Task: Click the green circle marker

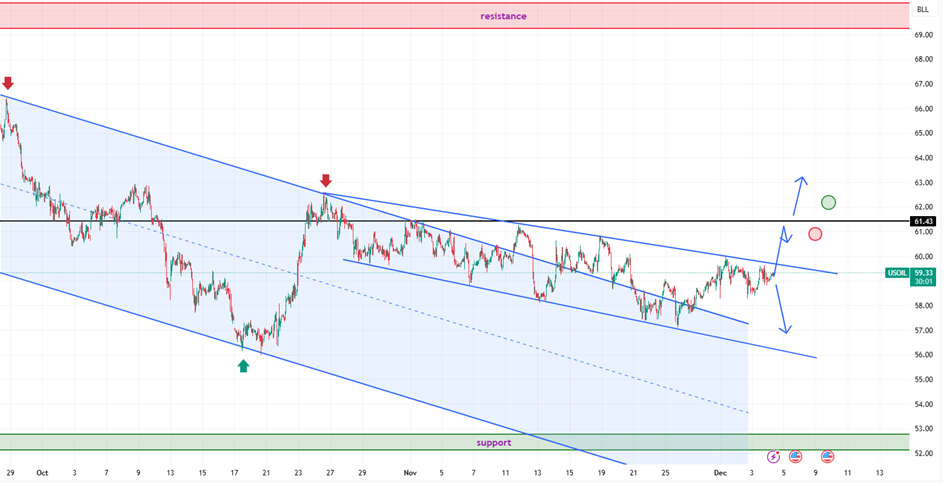Action: pyautogui.click(x=828, y=203)
